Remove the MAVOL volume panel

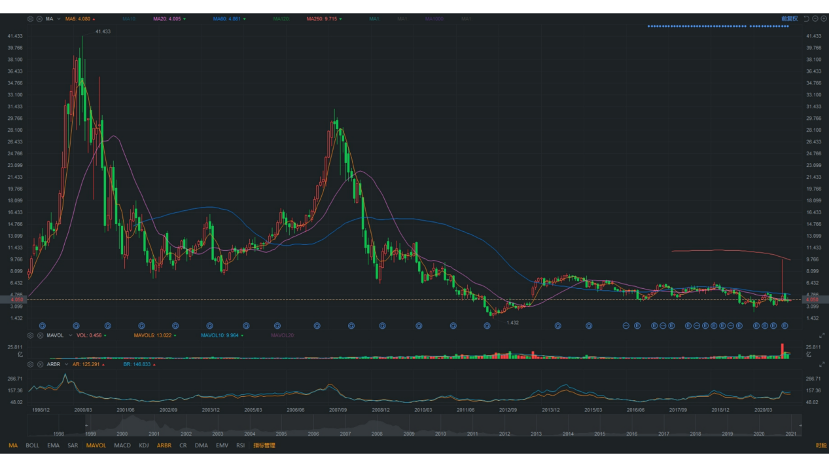[x=40, y=335]
